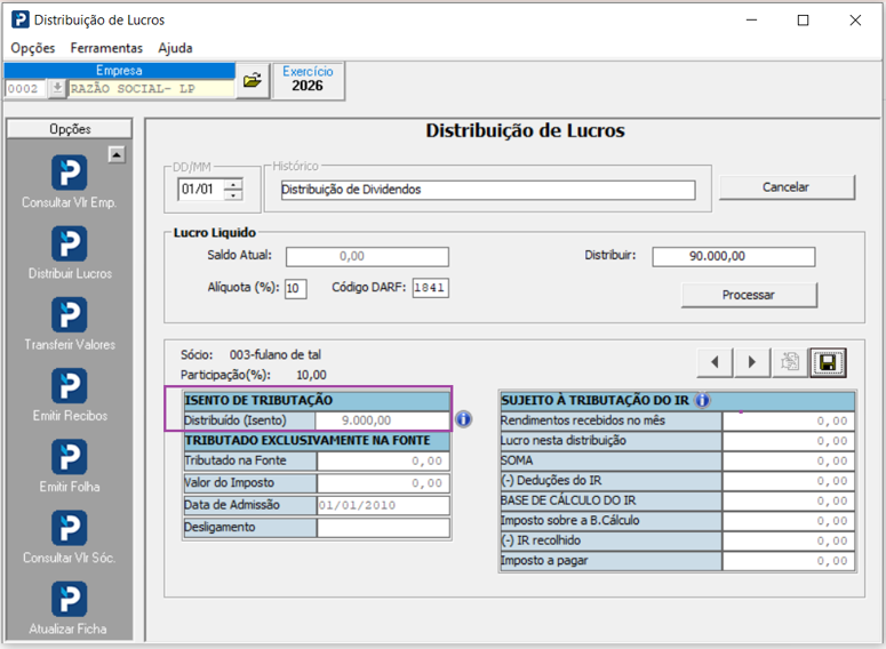Screen dimensions: 886x649
Task: Focus the Saldo Atual field
Action: [x=367, y=256]
